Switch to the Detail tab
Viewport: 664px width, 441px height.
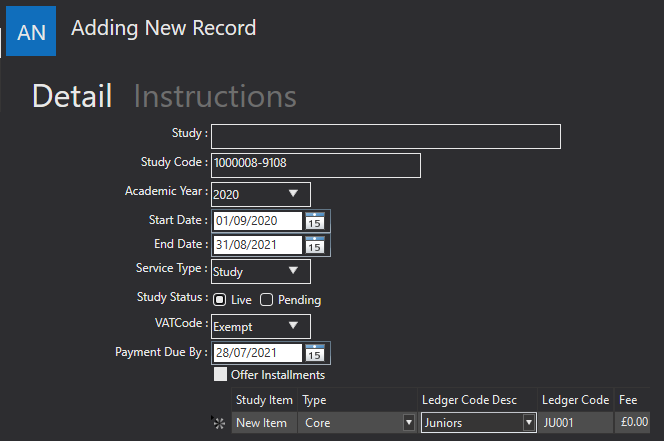point(72,96)
